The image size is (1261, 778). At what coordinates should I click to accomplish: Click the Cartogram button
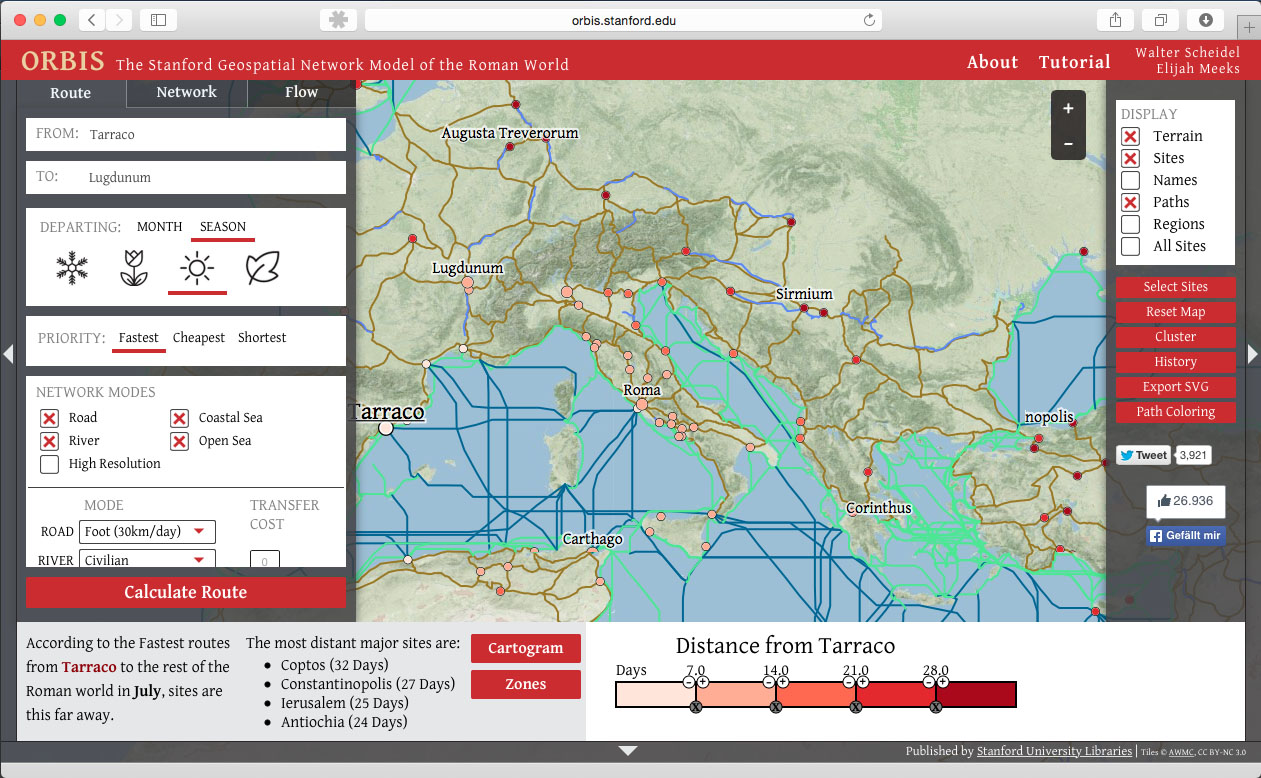(x=525, y=648)
